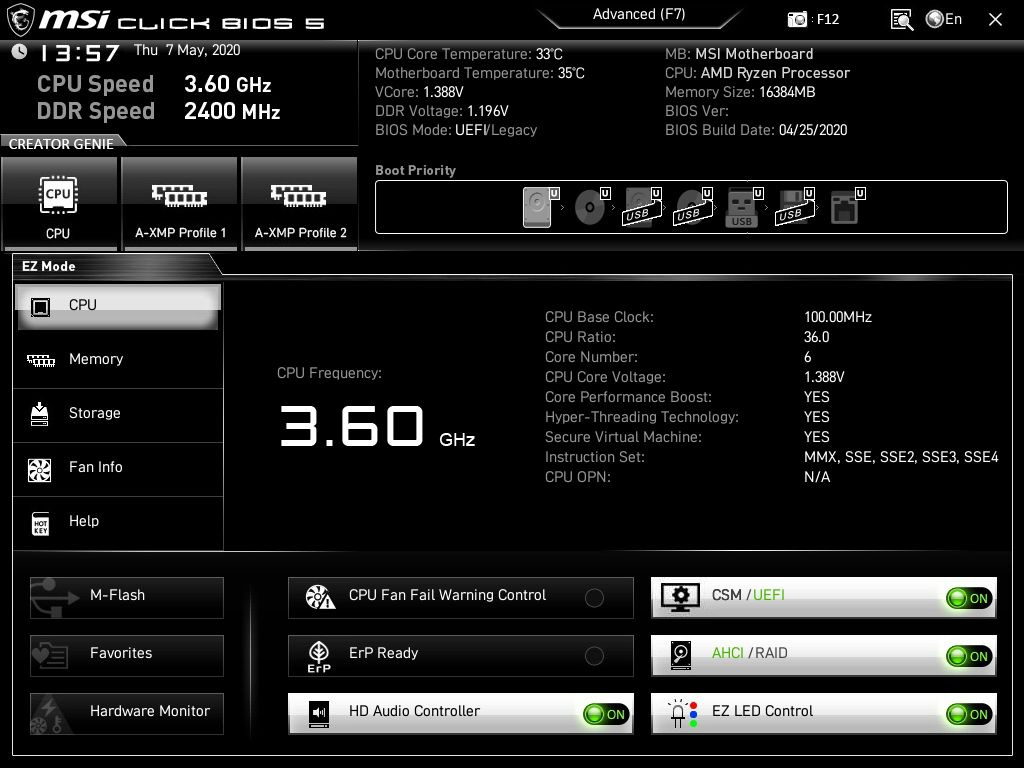Click the F12 screenshot camera icon
1024x768 pixels.
797,19
